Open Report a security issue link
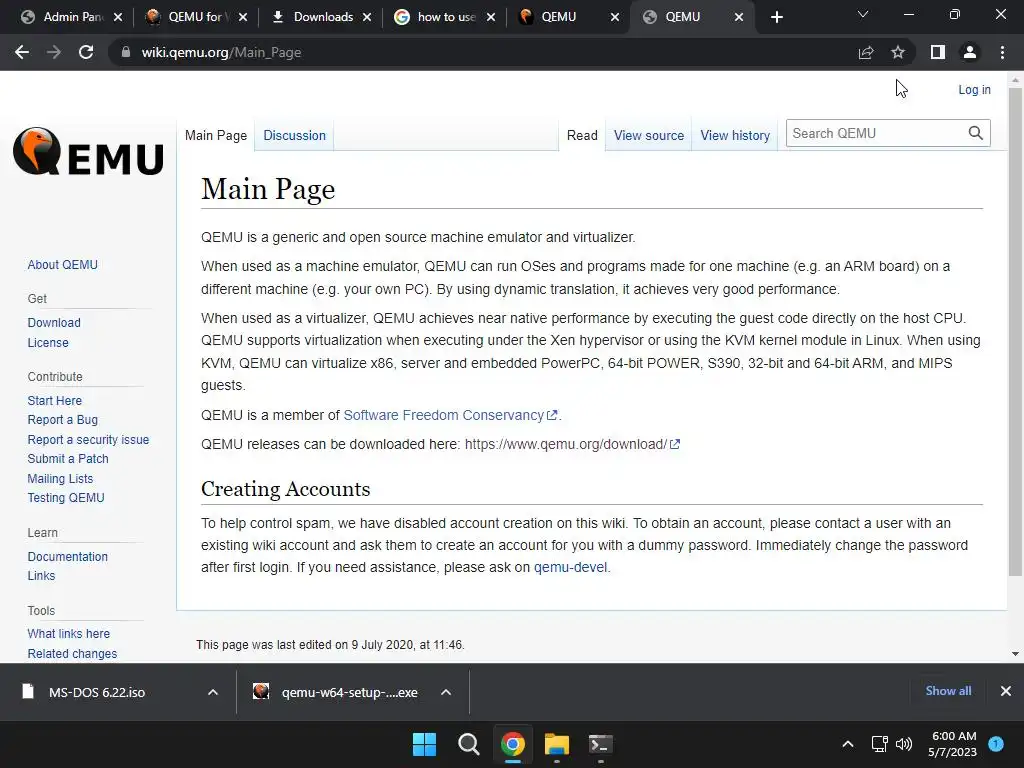 pos(88,440)
